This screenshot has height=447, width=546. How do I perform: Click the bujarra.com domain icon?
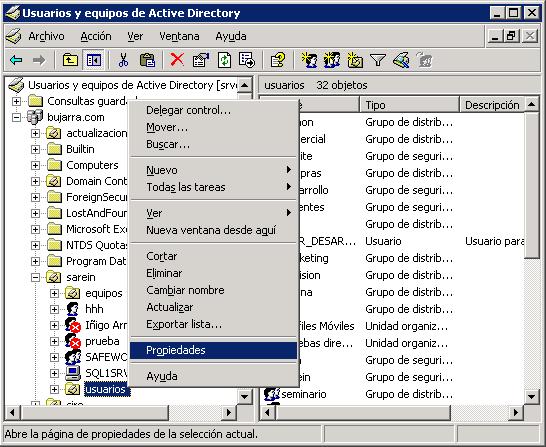coord(35,117)
